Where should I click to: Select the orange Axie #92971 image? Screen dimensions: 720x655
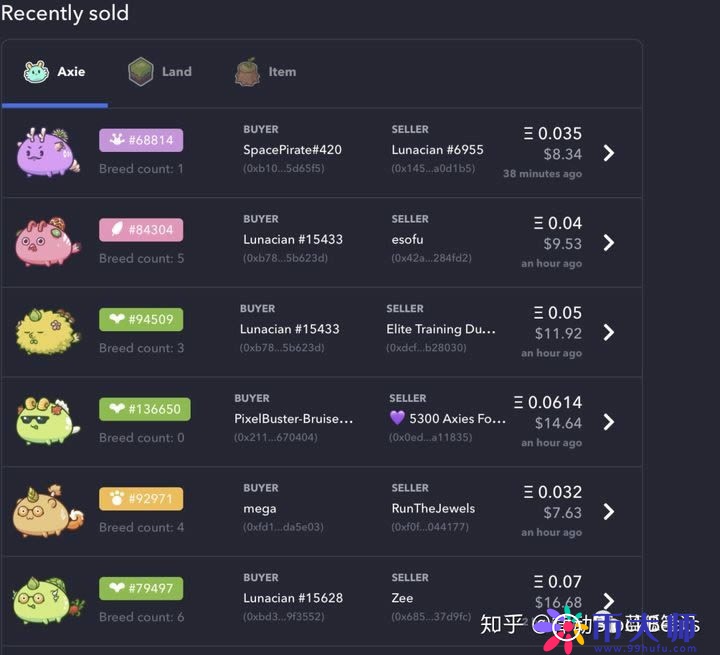click(49, 512)
